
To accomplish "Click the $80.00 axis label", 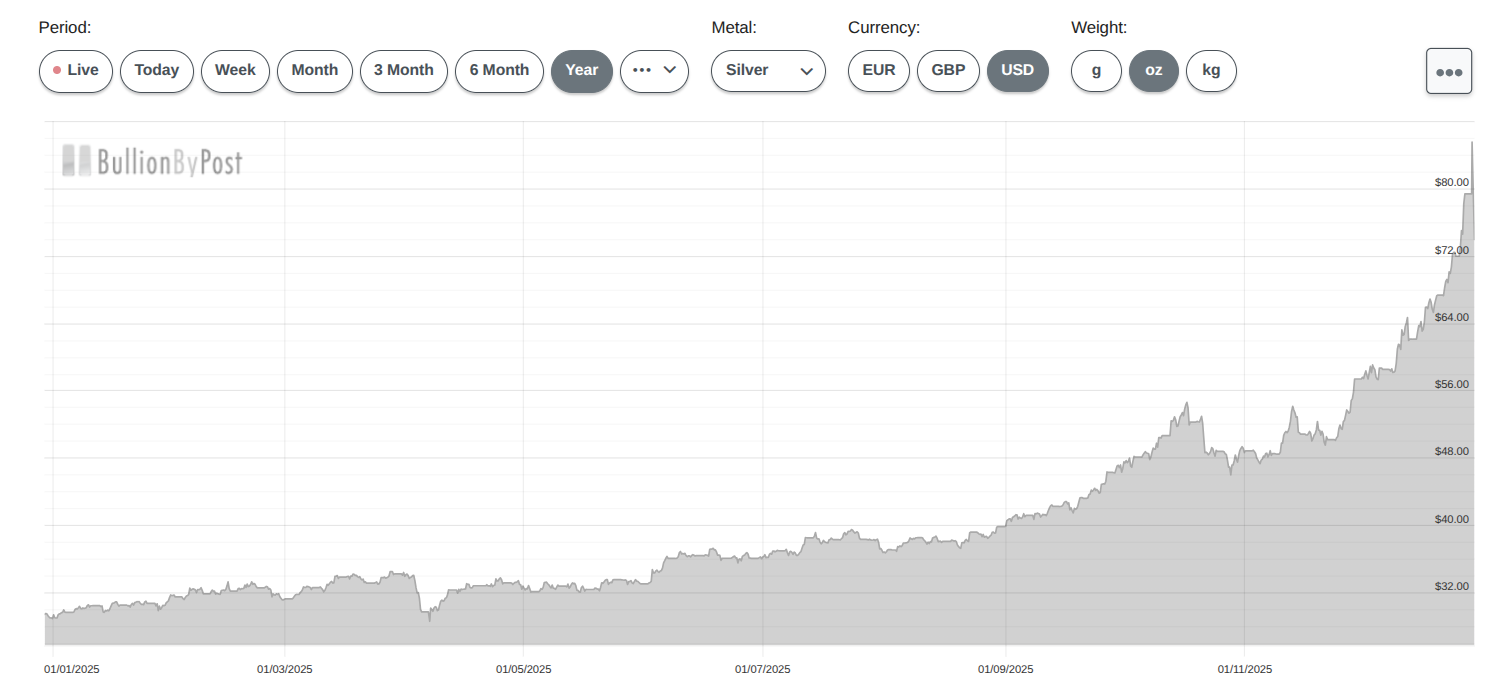I will click(1452, 182).
